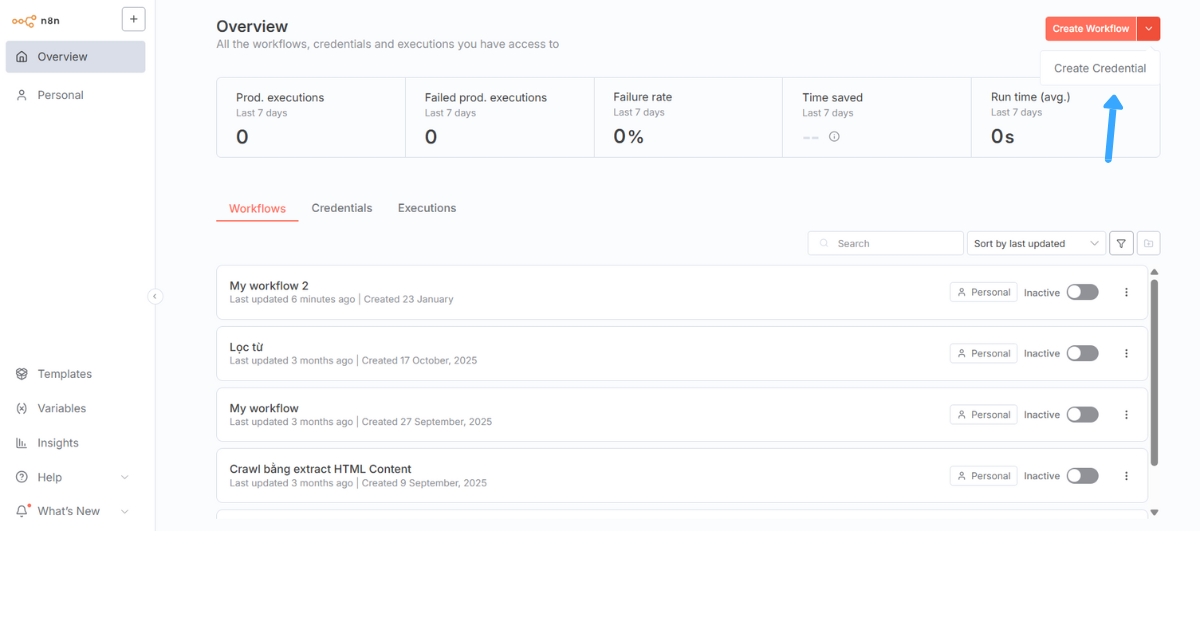Collapse the sidebar with the arrow handle
The width and height of the screenshot is (1200, 630).
click(155, 296)
